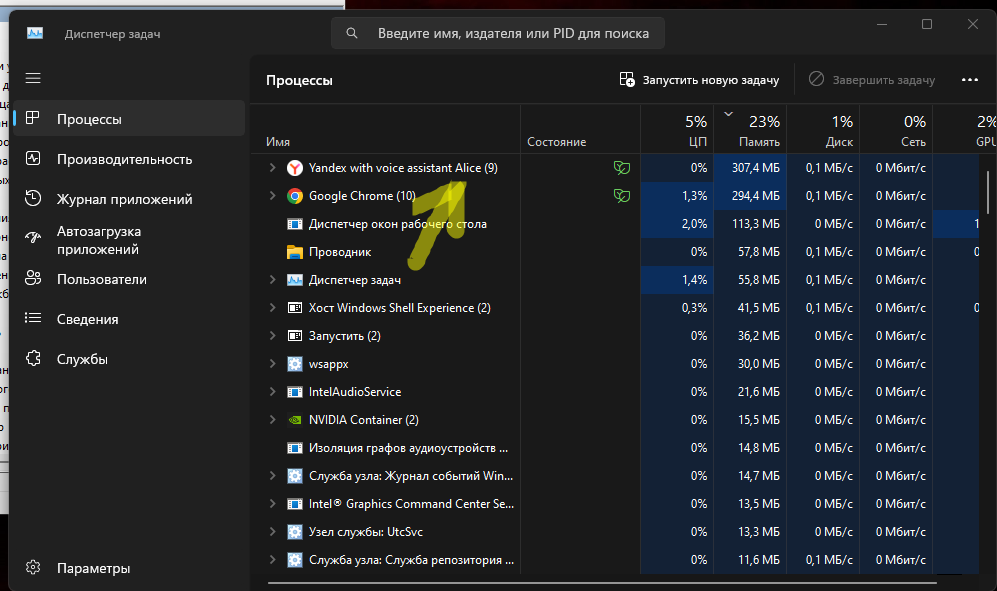The width and height of the screenshot is (997, 591).
Task: Click the Google Chrome process icon
Action: point(294,196)
